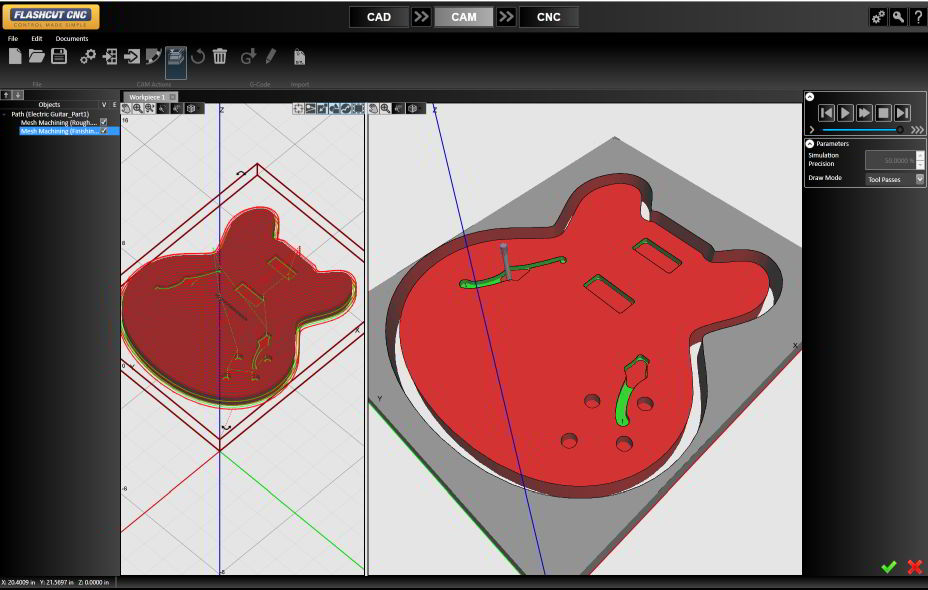
Task: Stop the simulation
Action: coord(883,112)
